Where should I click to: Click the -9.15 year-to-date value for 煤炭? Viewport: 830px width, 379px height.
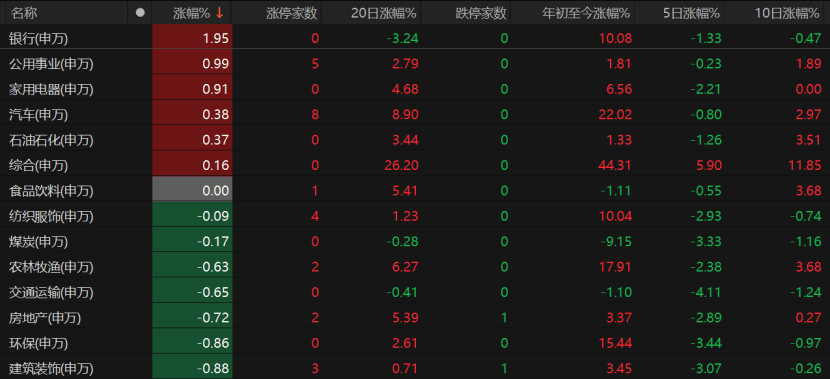coord(616,242)
